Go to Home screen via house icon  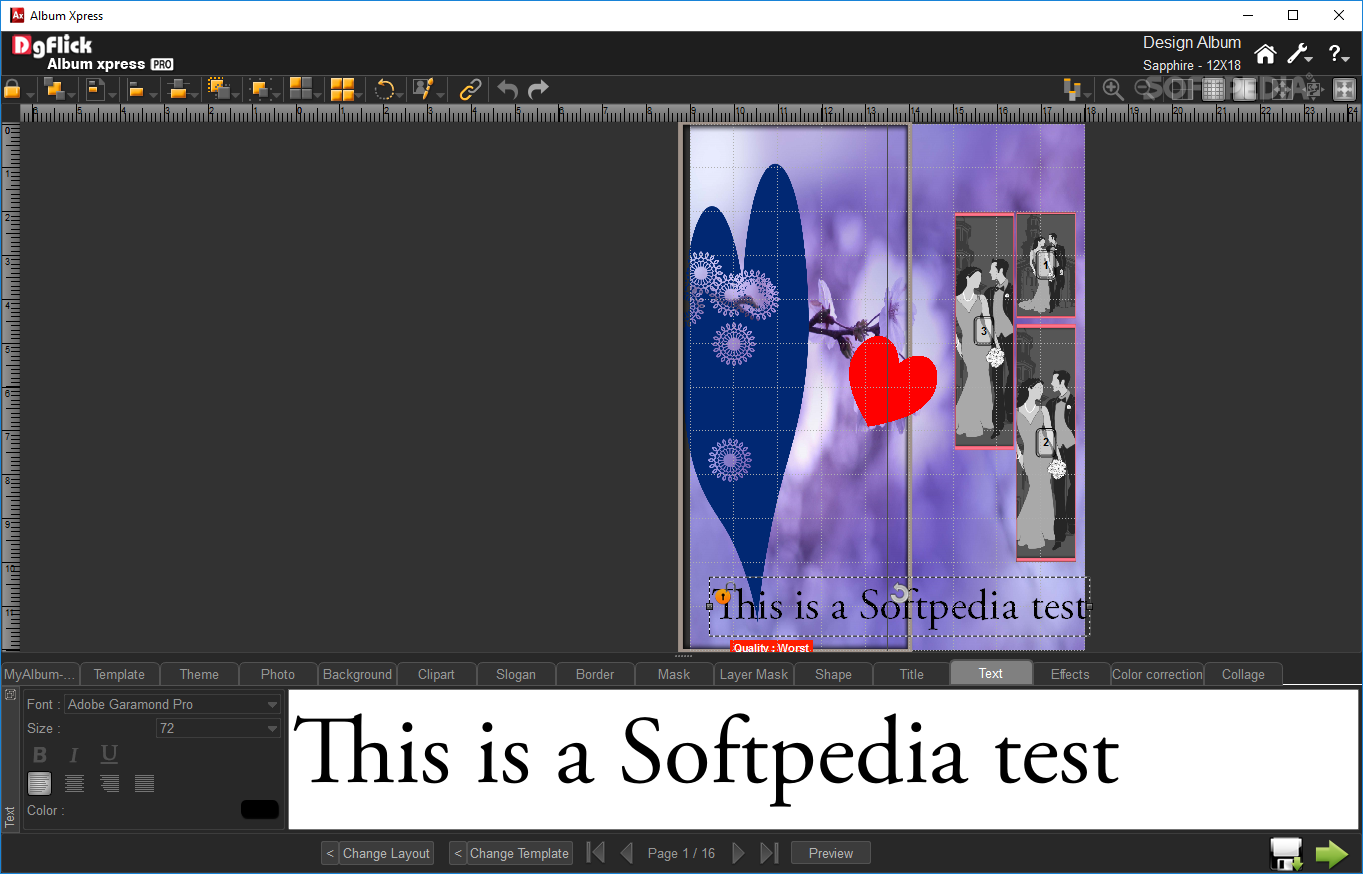pyautogui.click(x=1265, y=54)
